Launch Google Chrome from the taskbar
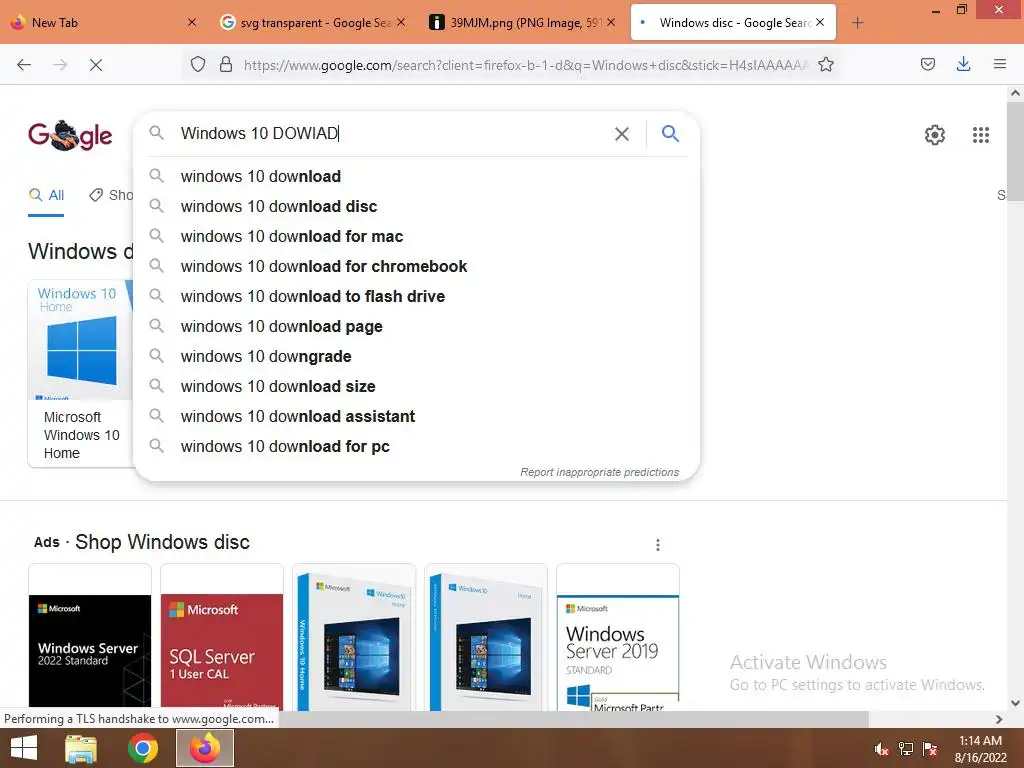The height and width of the screenshot is (768, 1024). 143,748
